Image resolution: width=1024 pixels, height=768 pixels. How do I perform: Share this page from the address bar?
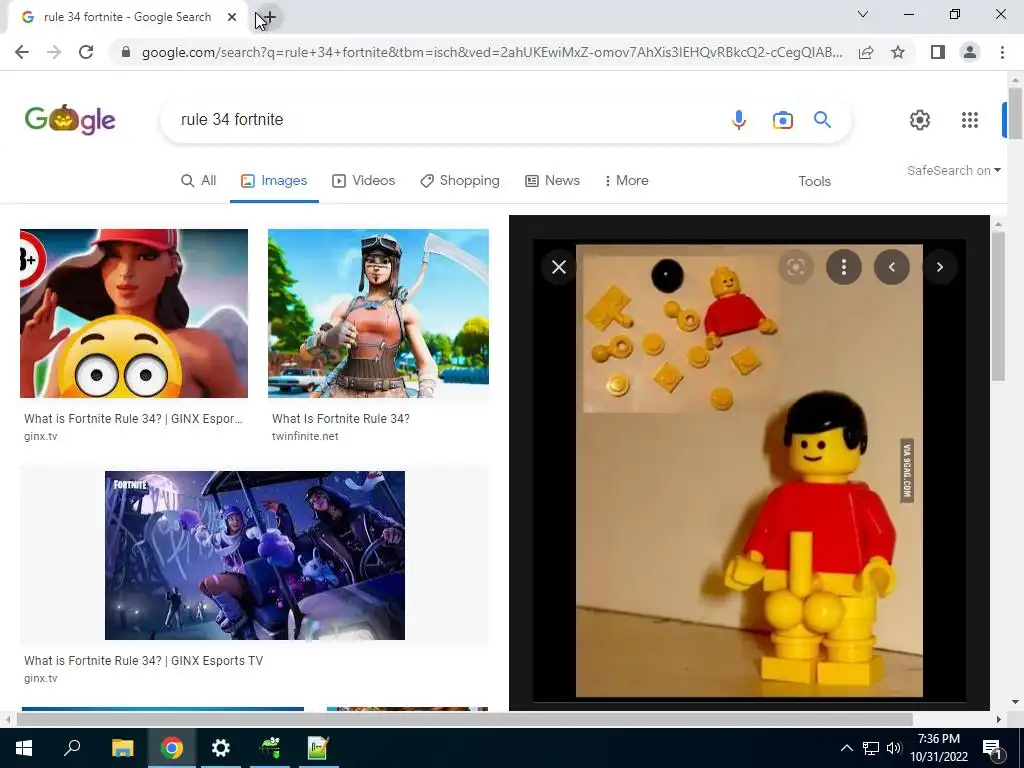[866, 52]
